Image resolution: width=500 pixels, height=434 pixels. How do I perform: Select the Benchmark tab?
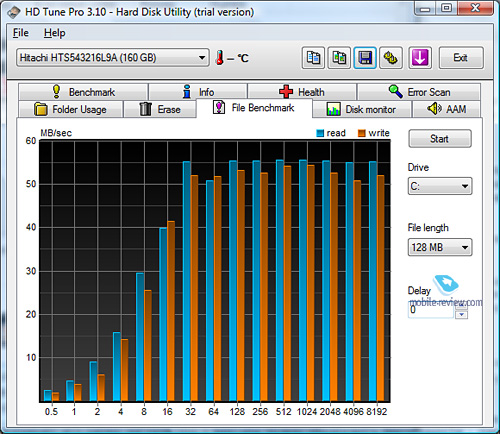coord(83,92)
